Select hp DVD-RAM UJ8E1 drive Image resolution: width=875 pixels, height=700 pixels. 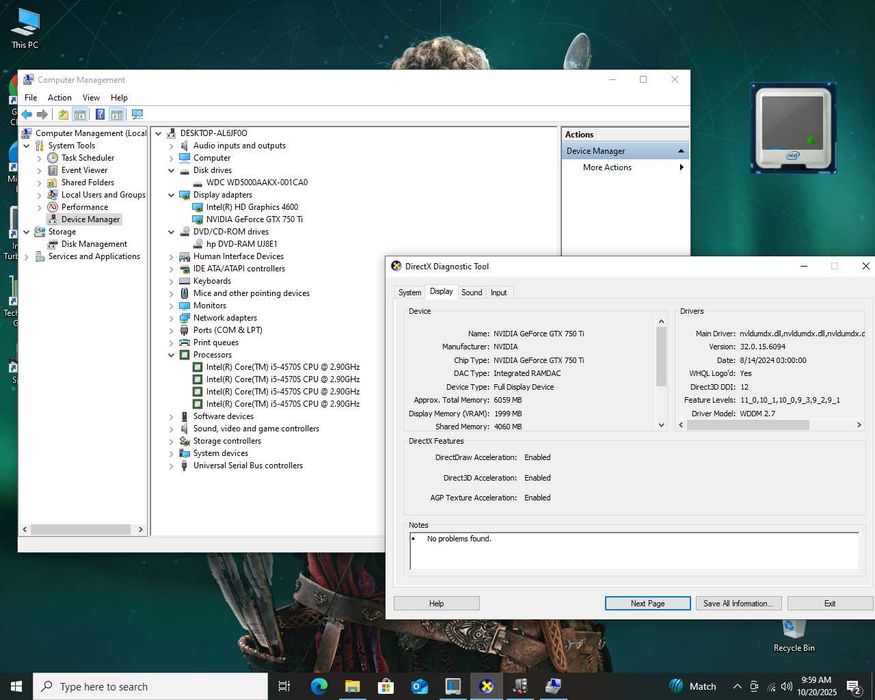point(241,244)
